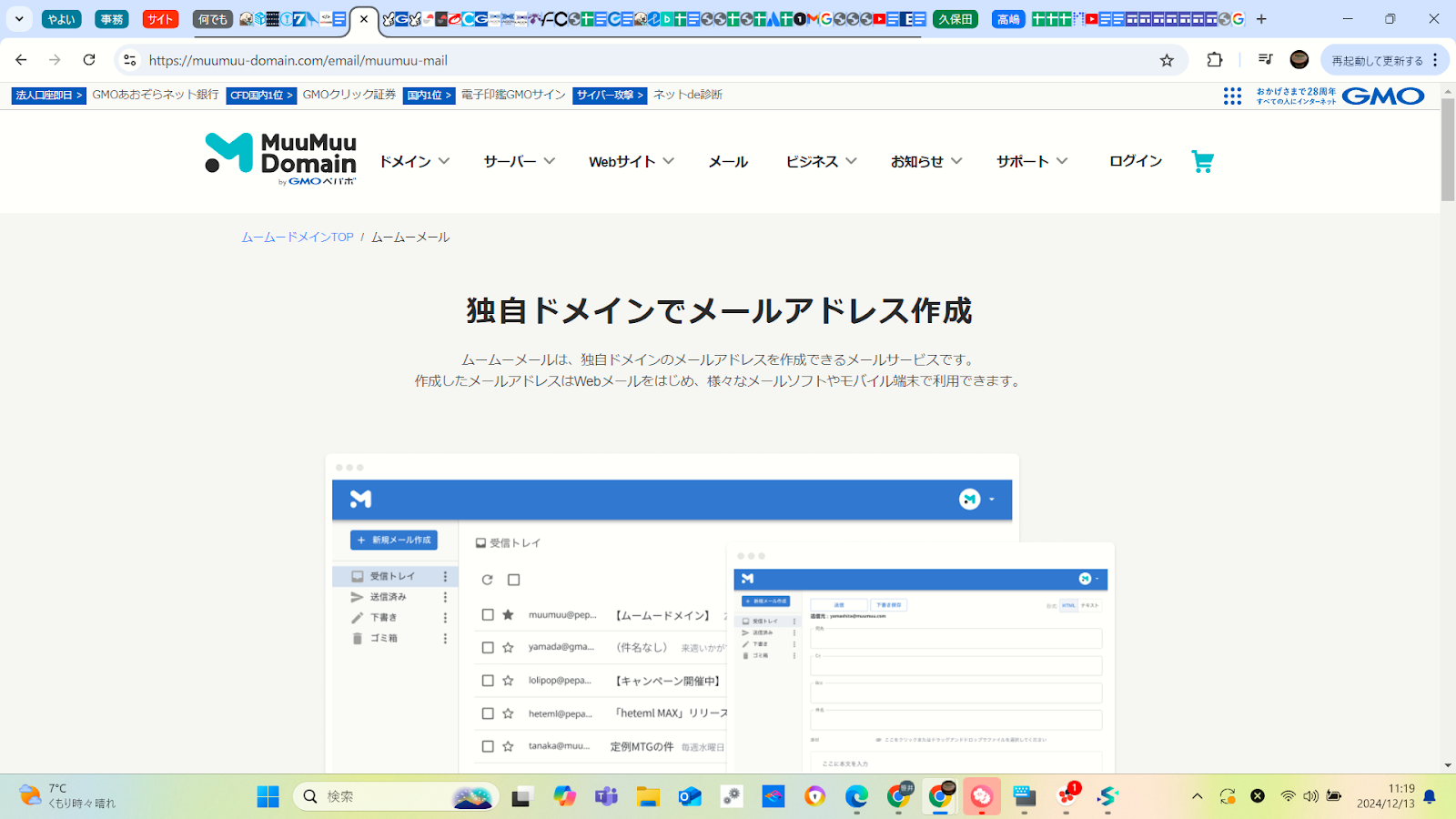Open the clock showing 11:19
The image size is (1456, 819).
click(1386, 796)
